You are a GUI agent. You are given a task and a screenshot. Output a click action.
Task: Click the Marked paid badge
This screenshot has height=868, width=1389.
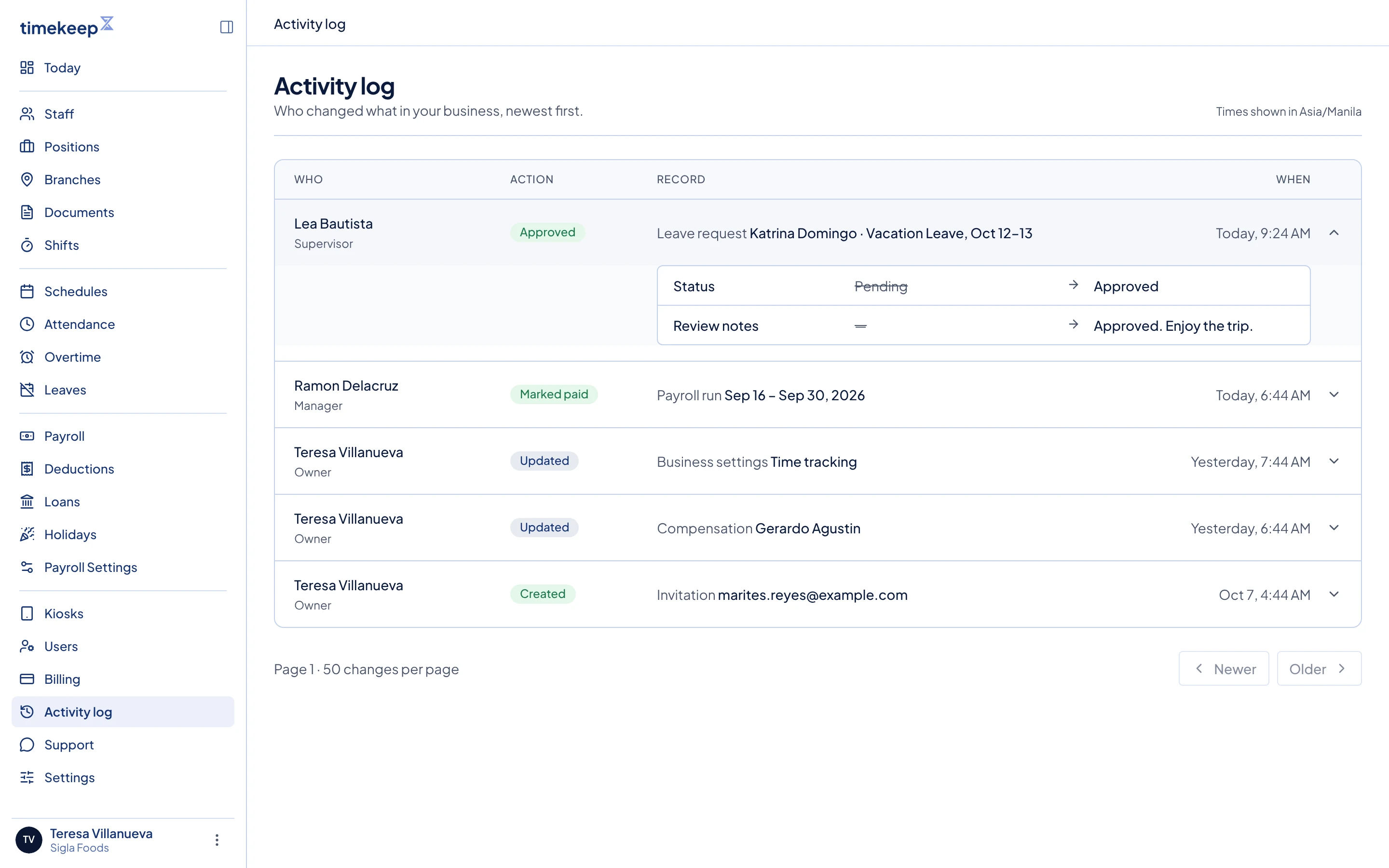[x=554, y=394]
